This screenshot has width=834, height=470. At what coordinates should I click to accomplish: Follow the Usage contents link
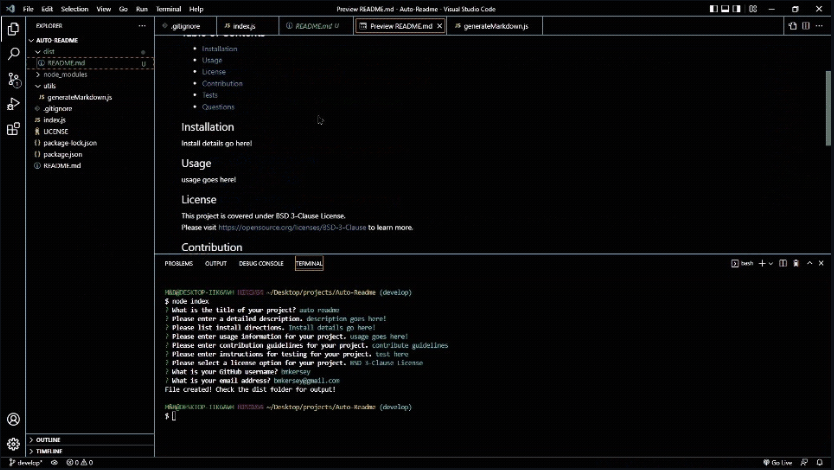212,60
